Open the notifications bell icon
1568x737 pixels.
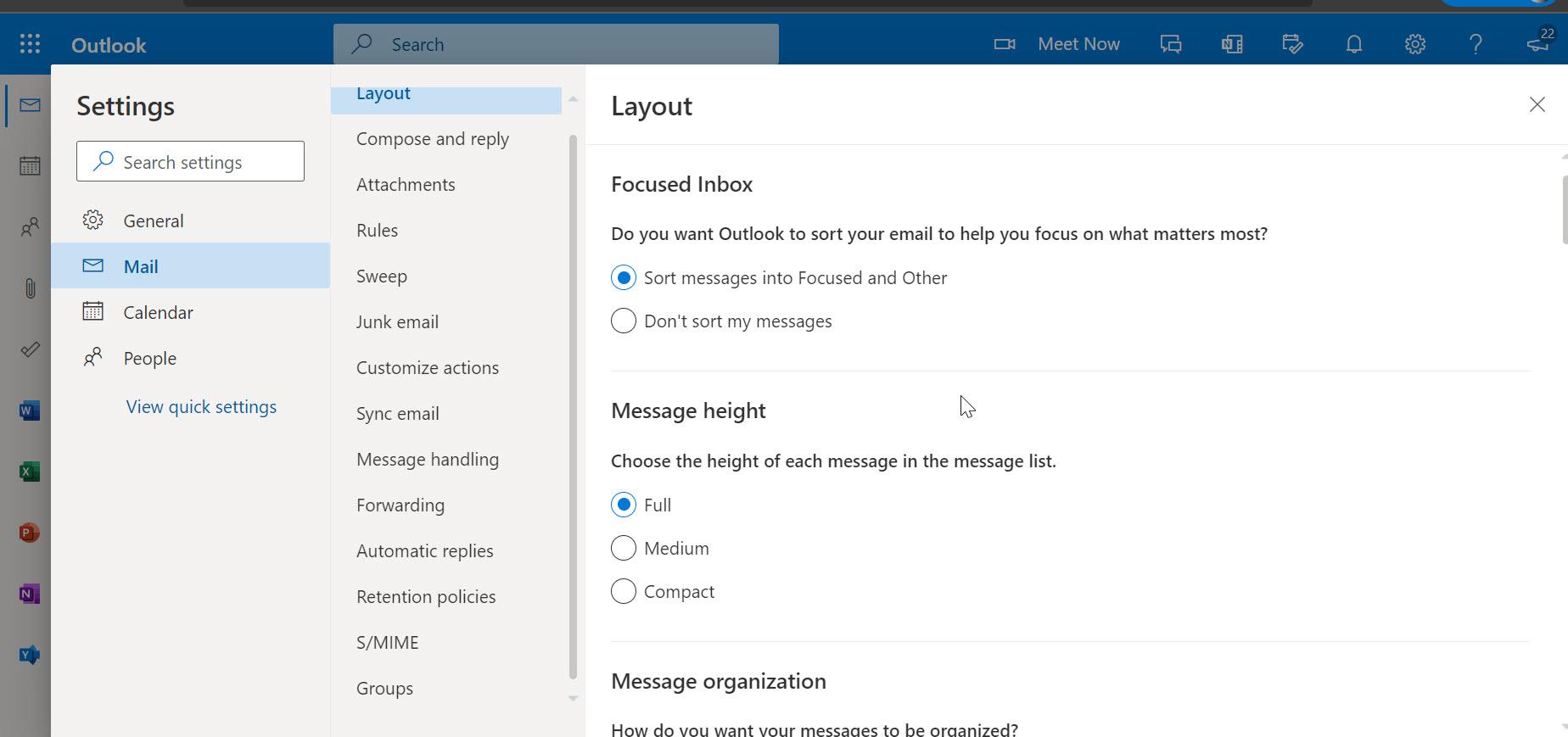pos(1354,44)
